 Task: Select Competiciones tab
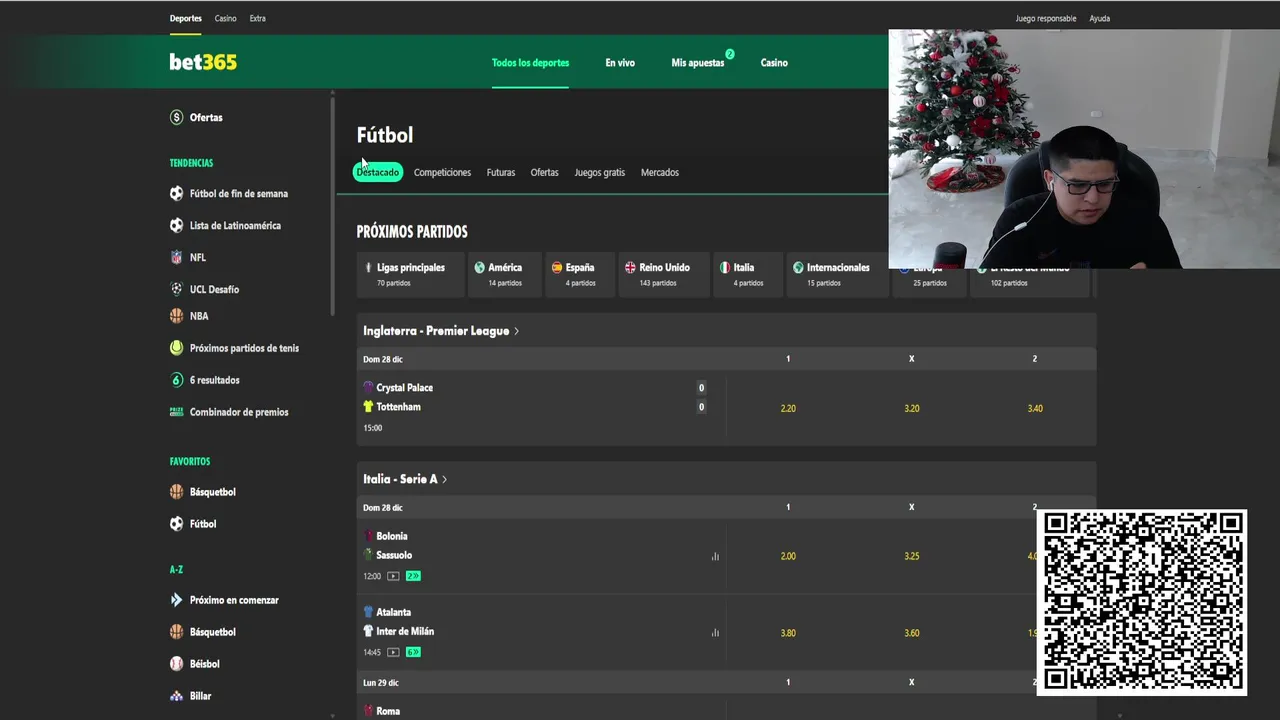click(442, 172)
